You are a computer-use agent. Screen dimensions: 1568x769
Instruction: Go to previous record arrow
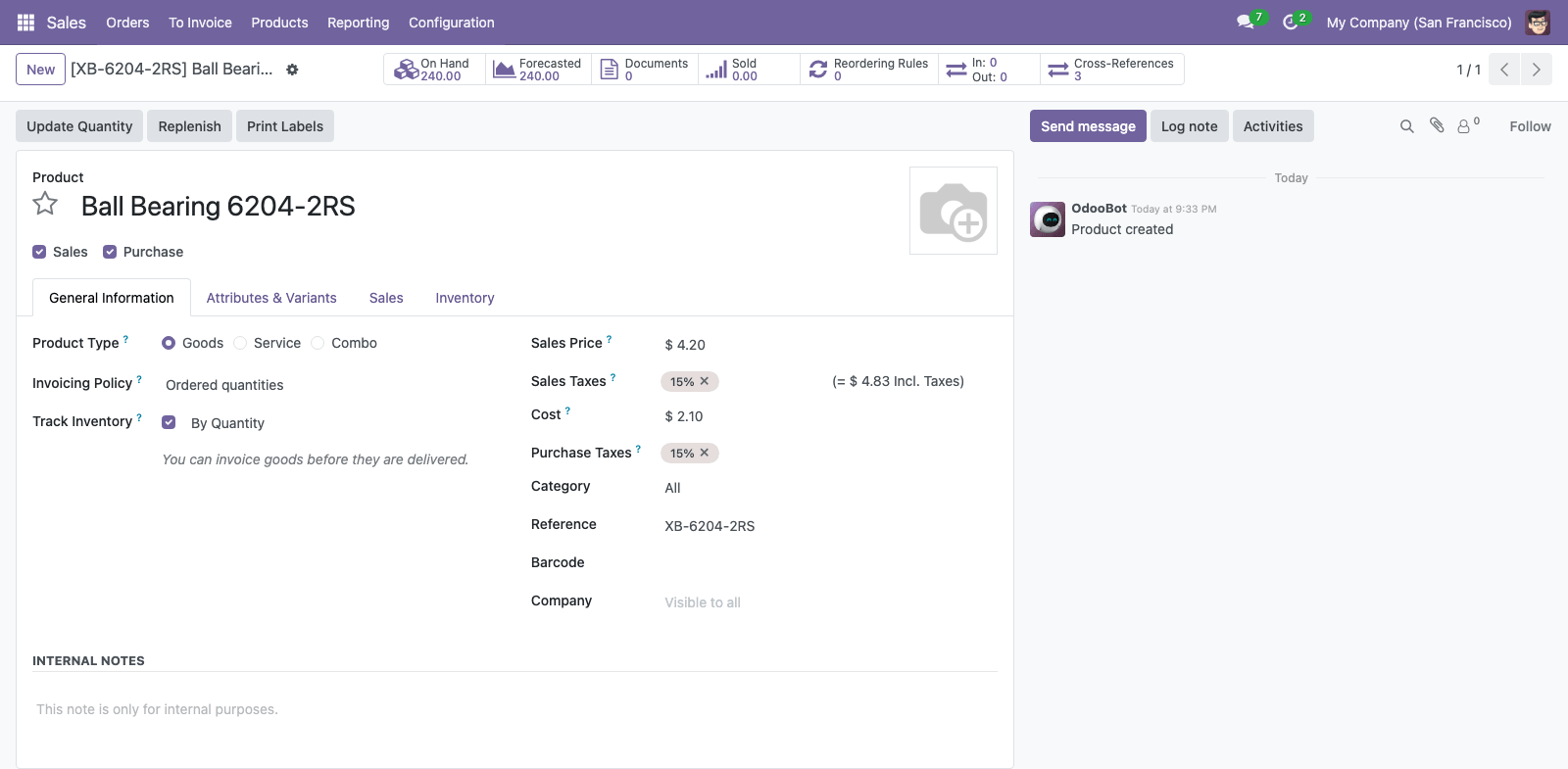click(x=1504, y=70)
